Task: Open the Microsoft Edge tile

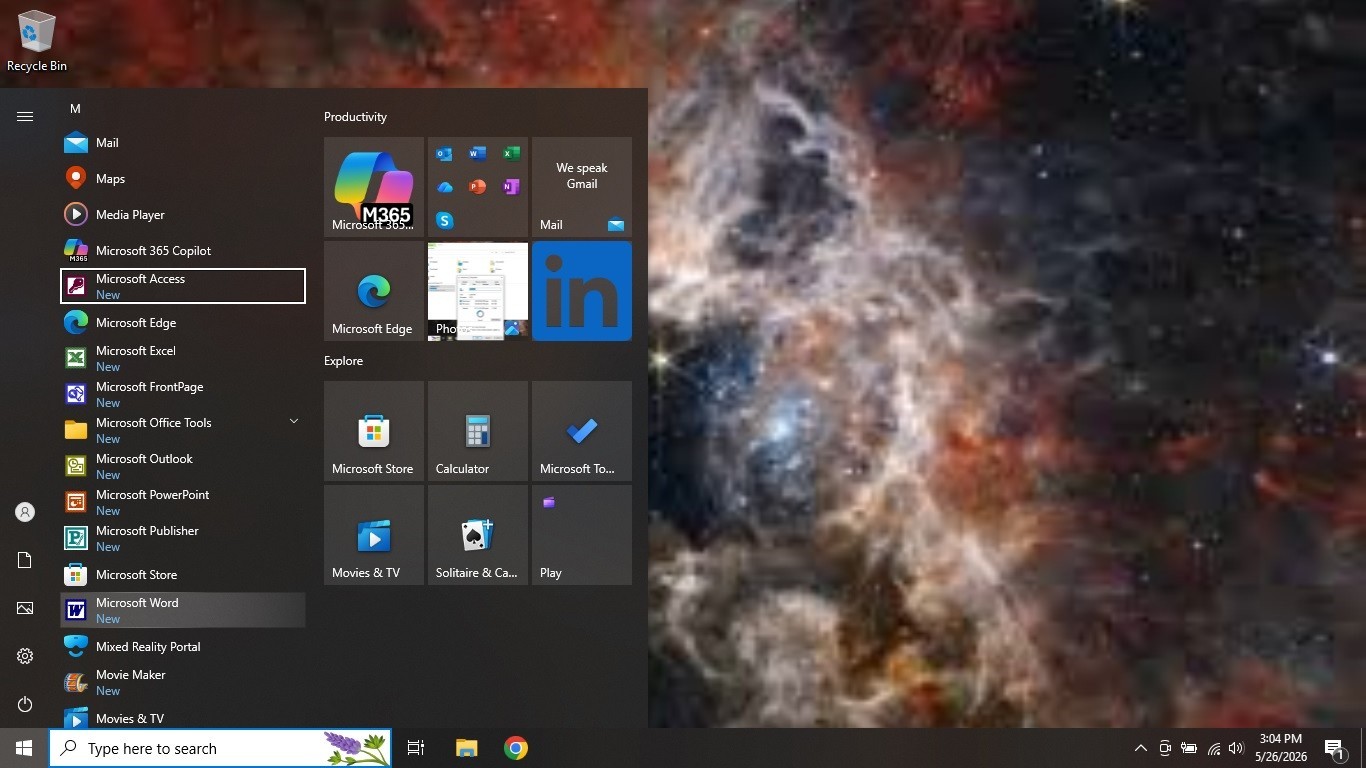Action: 374,291
